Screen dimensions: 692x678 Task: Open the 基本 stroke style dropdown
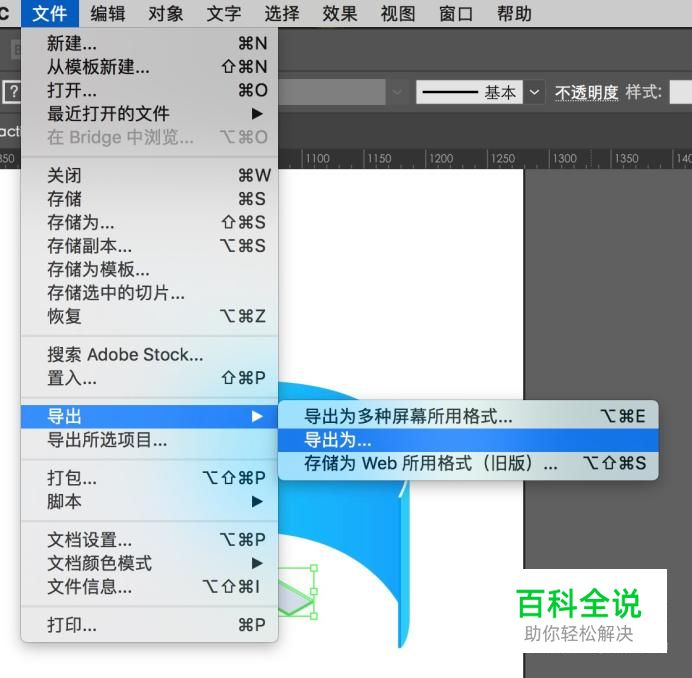(534, 92)
